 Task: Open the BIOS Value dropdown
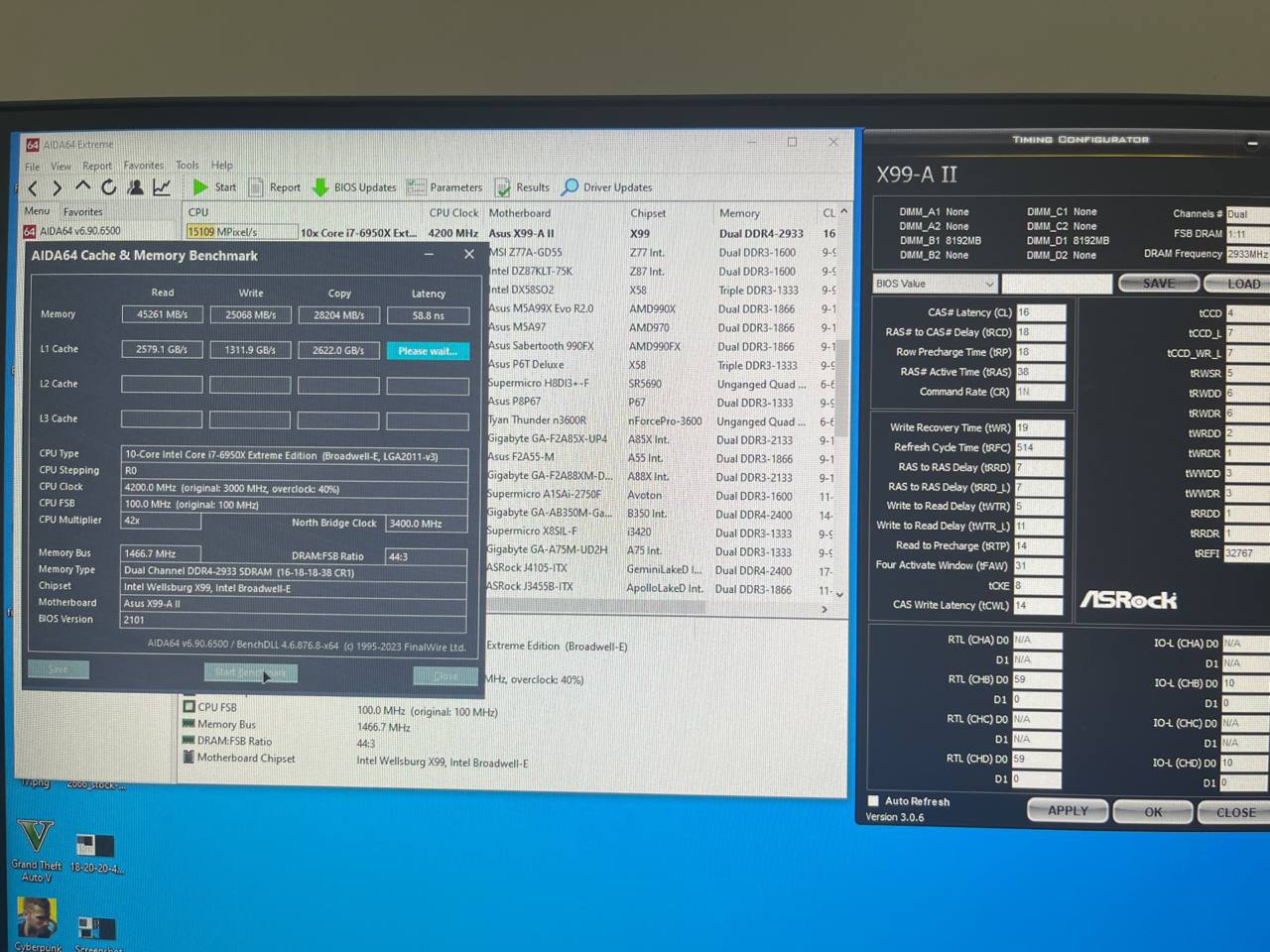[x=934, y=284]
